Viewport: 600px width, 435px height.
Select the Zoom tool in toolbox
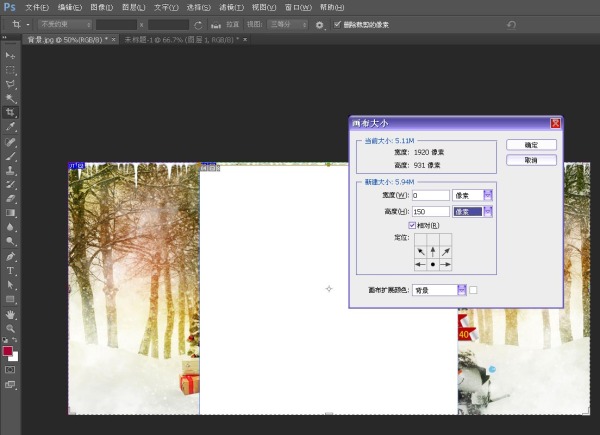10,328
